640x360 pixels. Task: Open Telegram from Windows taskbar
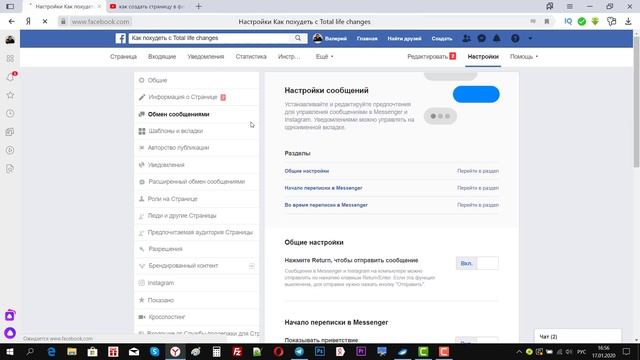pos(299,351)
